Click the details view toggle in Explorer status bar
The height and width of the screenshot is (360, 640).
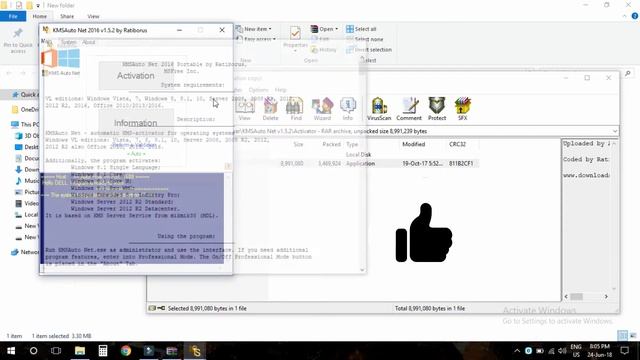point(622,336)
